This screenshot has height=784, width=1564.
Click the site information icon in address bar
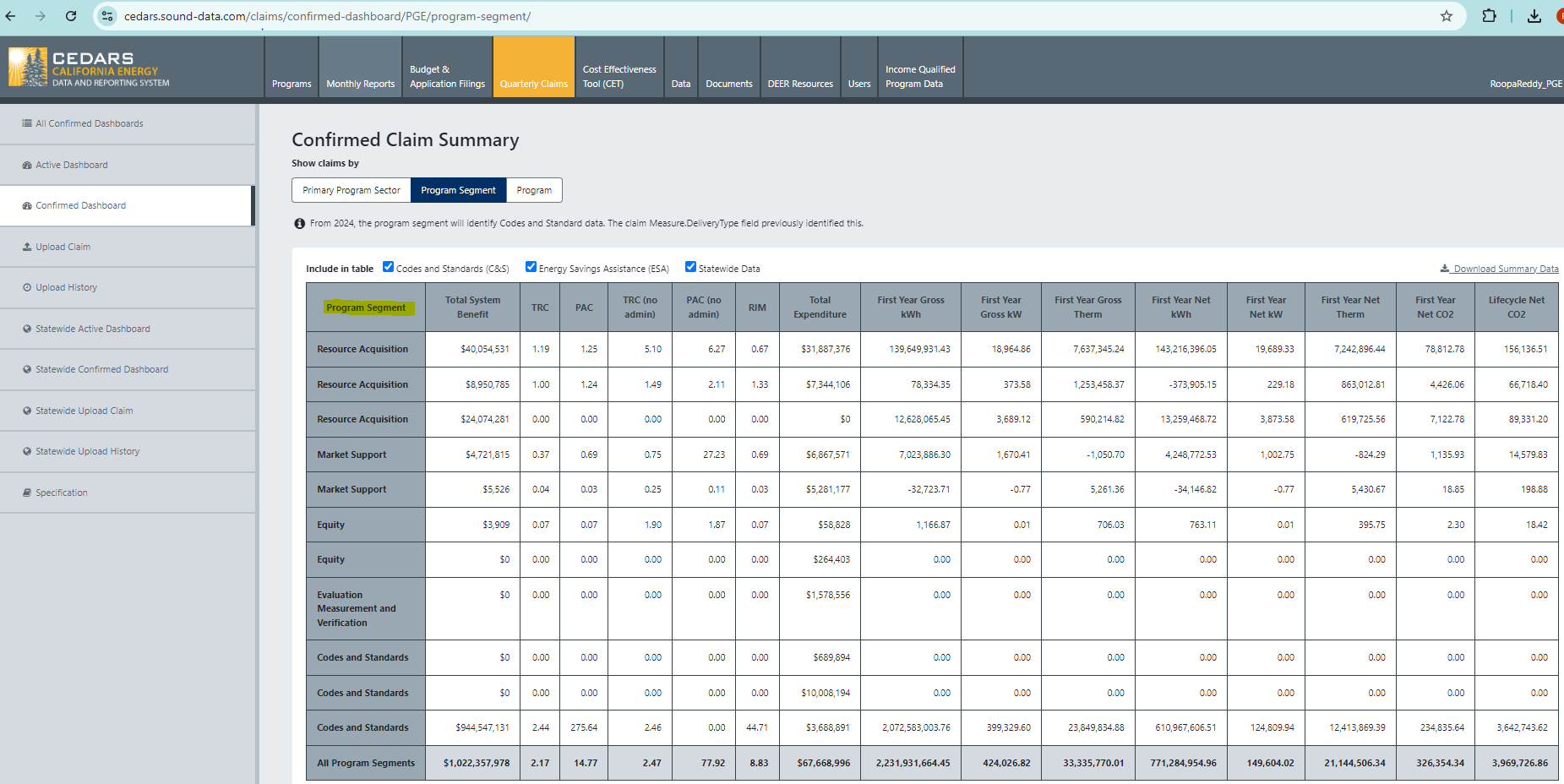pos(107,16)
